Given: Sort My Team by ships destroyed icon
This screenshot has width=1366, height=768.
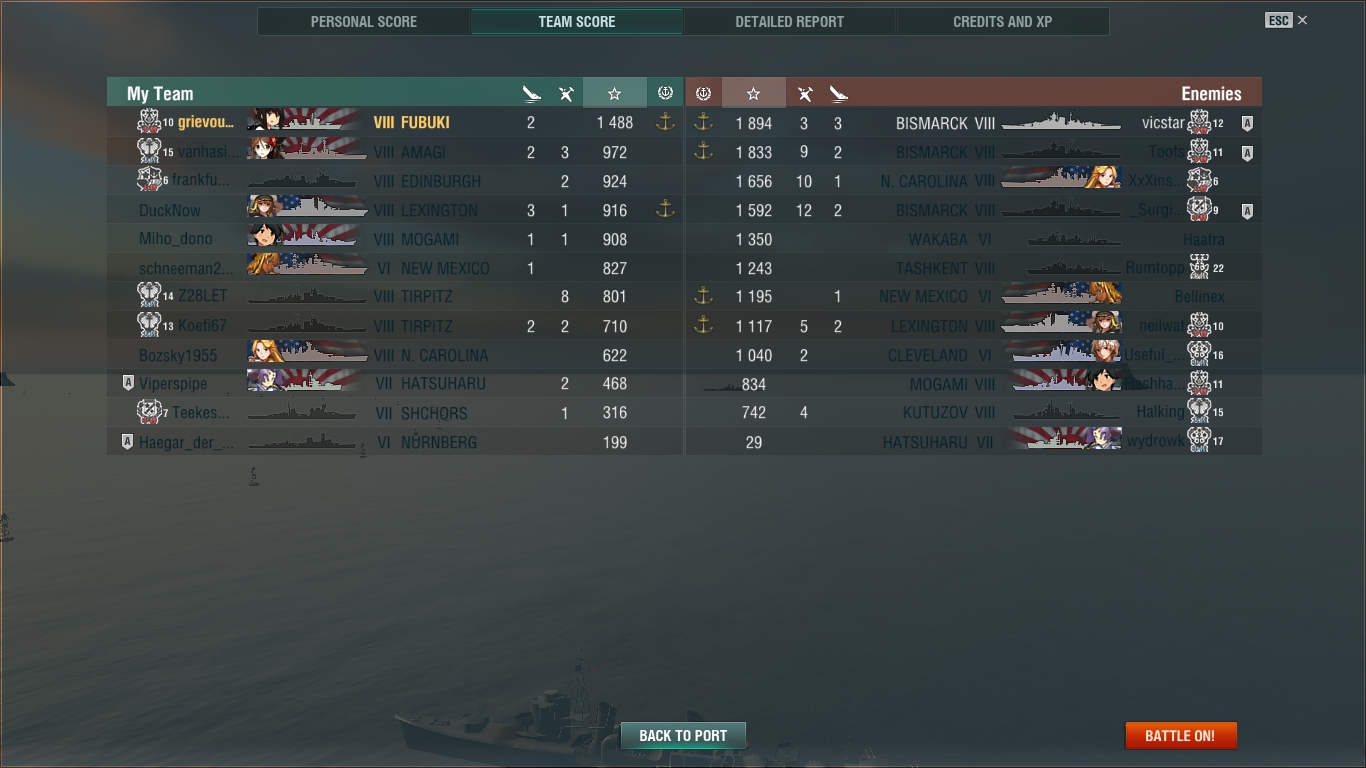Looking at the screenshot, I should 531,94.
